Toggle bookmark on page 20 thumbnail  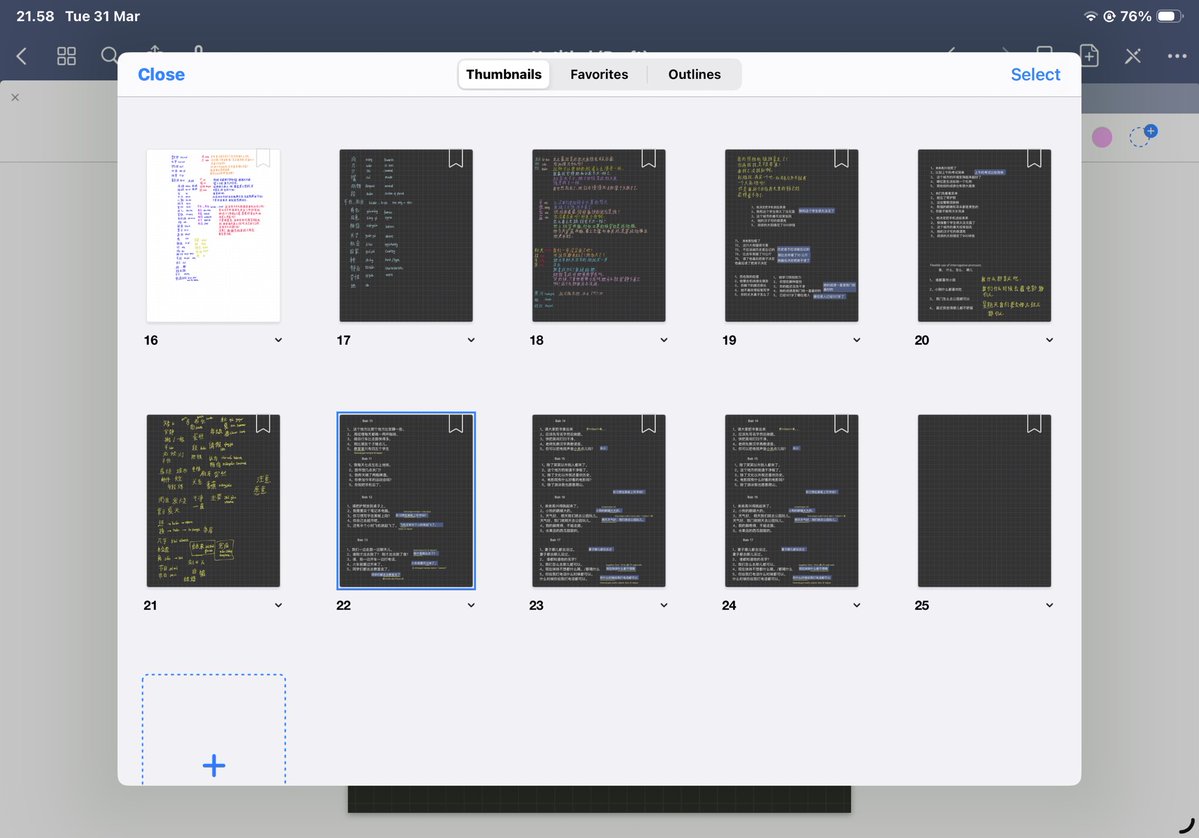1034,158
